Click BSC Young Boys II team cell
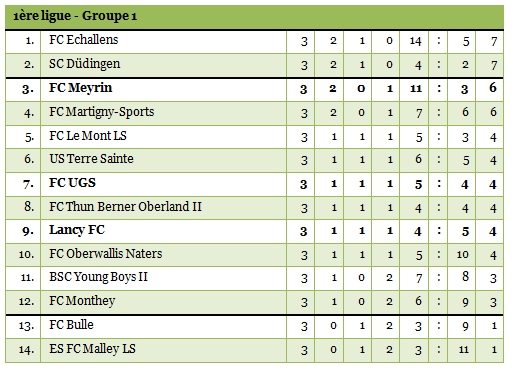512x373 pixels. tap(98, 277)
